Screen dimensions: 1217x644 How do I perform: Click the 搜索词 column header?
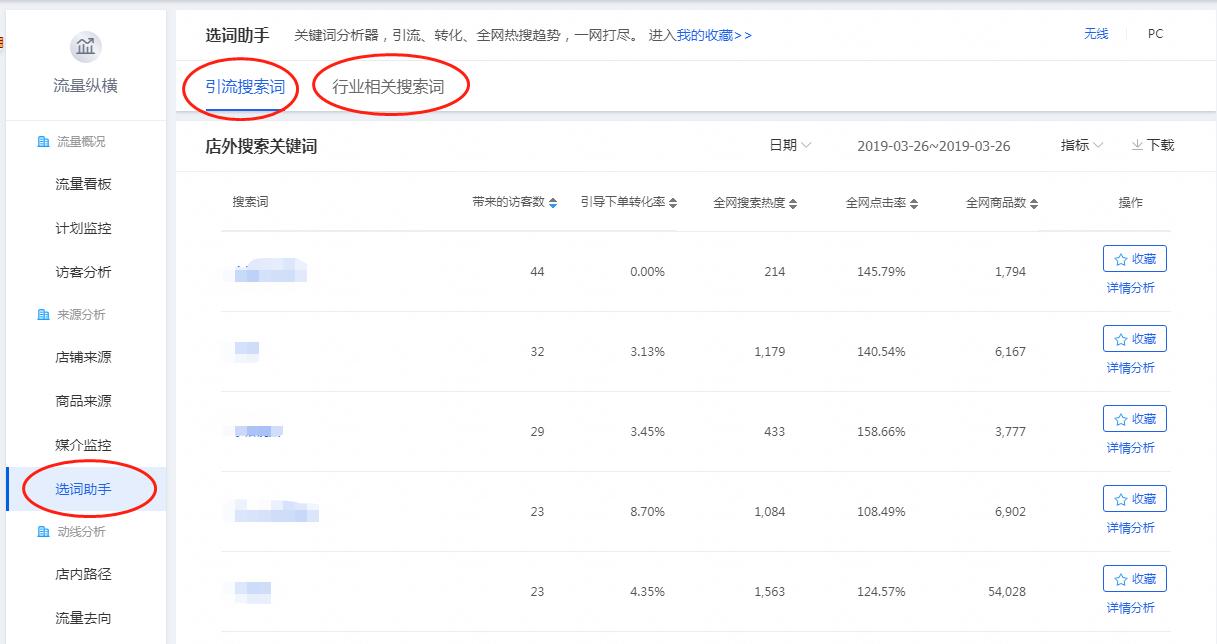[x=250, y=202]
